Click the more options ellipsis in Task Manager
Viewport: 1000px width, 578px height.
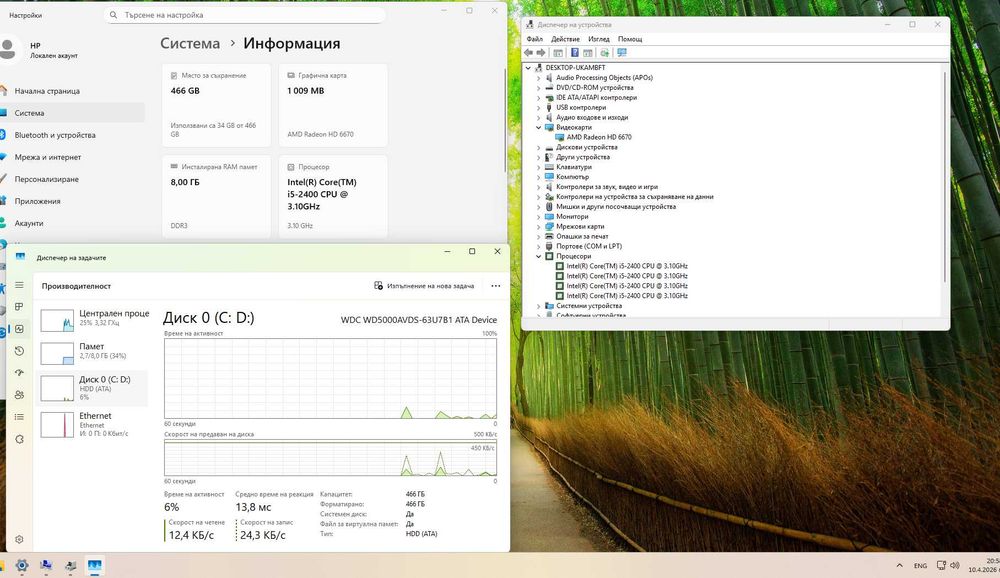click(x=496, y=286)
